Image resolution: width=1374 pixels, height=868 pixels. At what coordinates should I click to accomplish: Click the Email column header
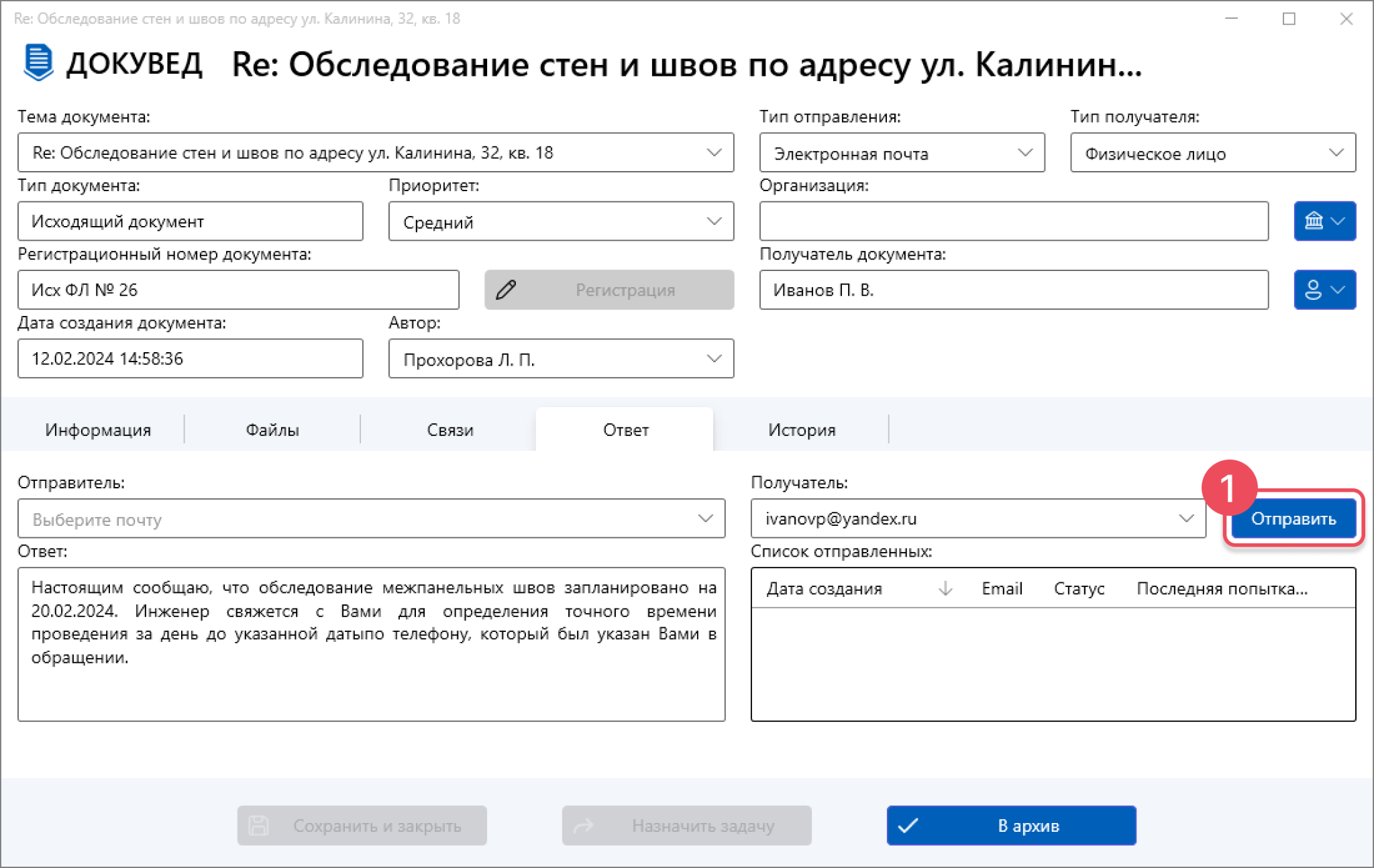click(x=1002, y=588)
